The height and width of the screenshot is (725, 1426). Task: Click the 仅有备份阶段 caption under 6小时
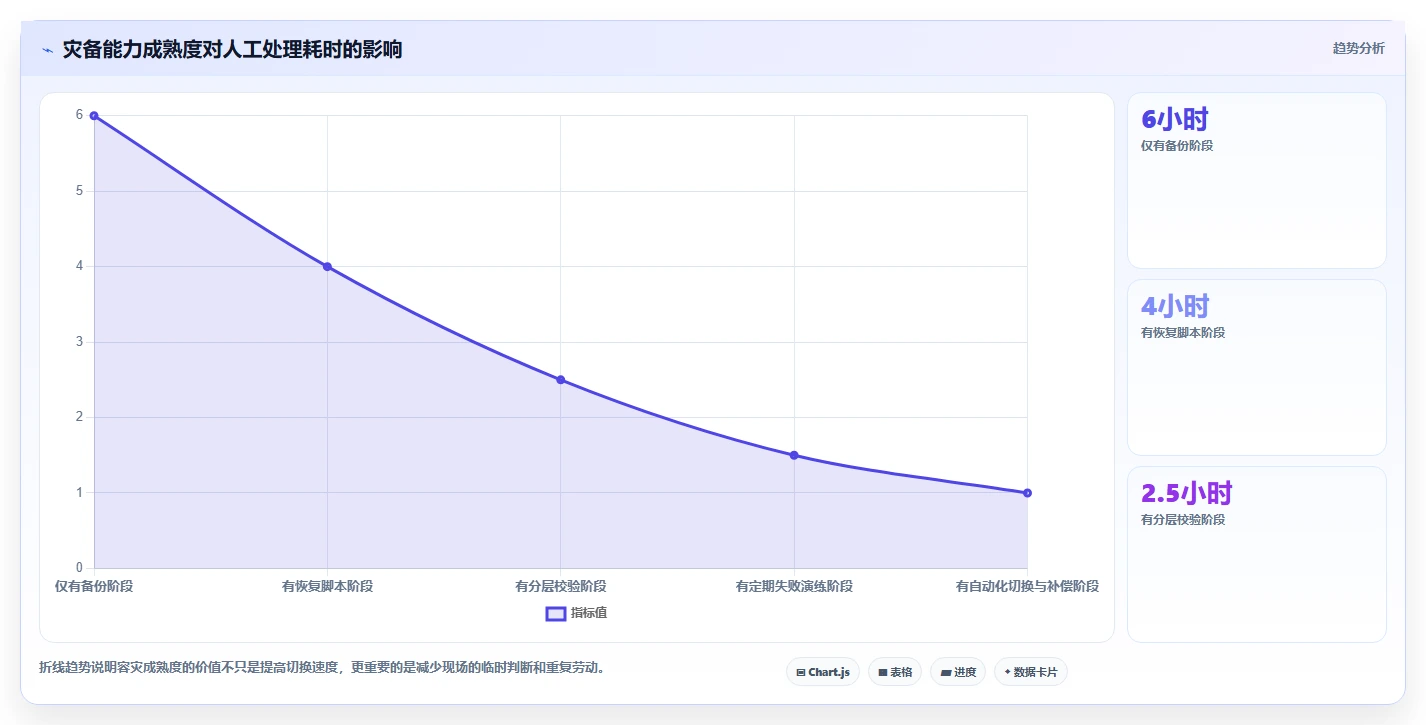pyautogui.click(x=1177, y=146)
